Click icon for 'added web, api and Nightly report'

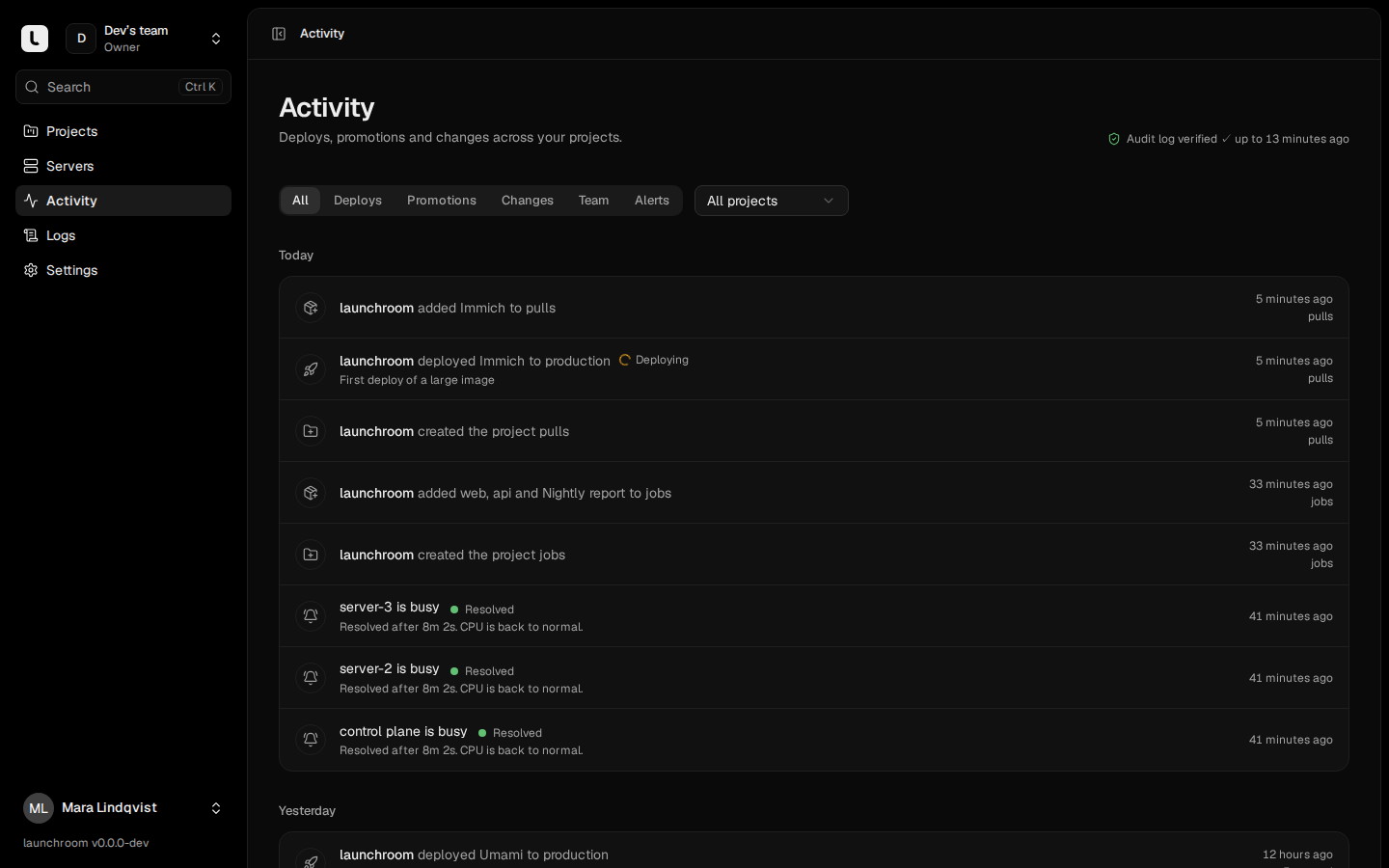point(311,493)
